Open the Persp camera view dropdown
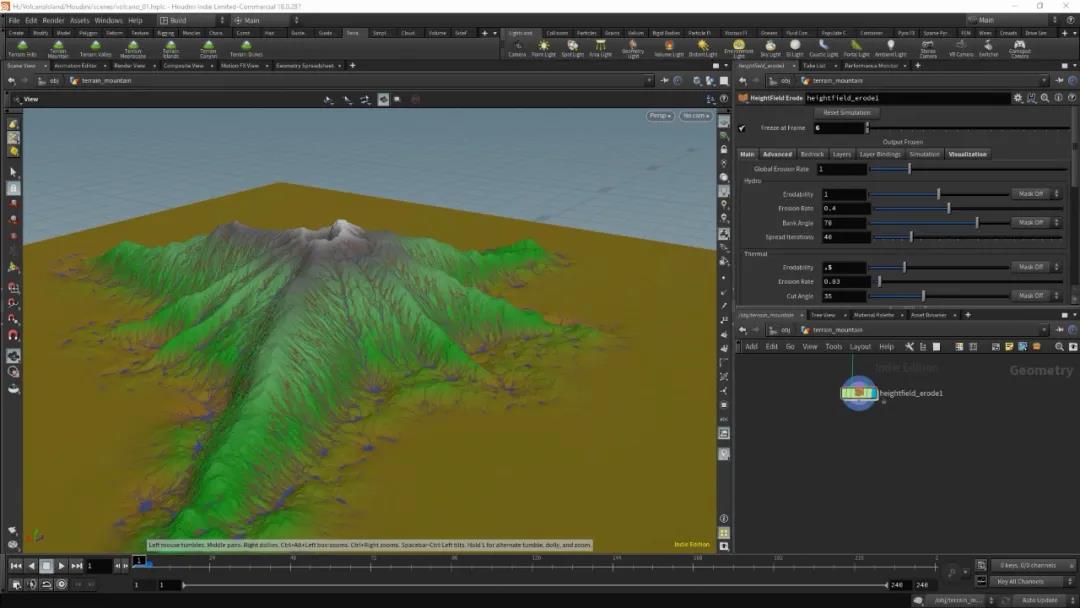The width and height of the screenshot is (1080, 608). click(x=660, y=116)
